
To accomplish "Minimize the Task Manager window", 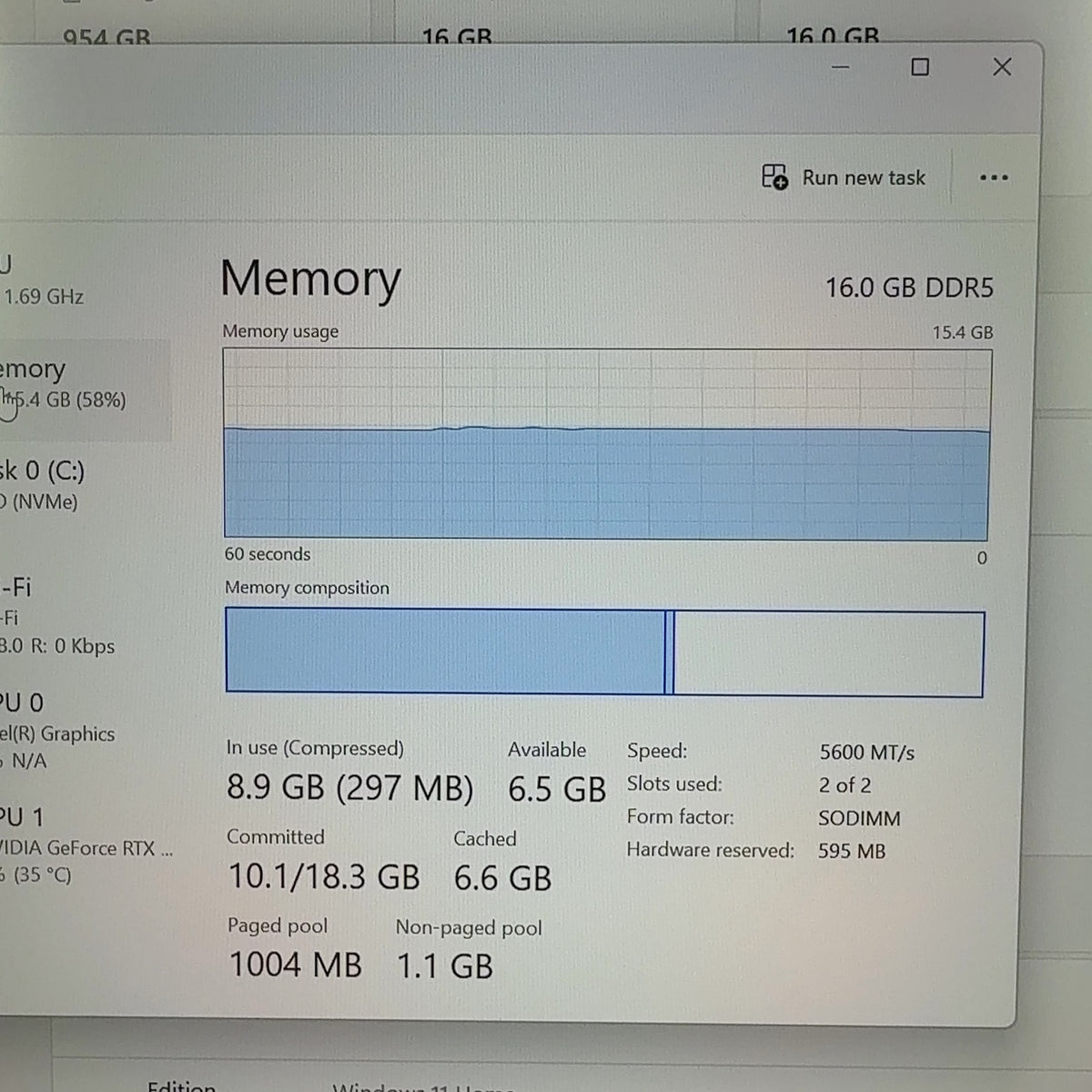I will click(x=841, y=66).
